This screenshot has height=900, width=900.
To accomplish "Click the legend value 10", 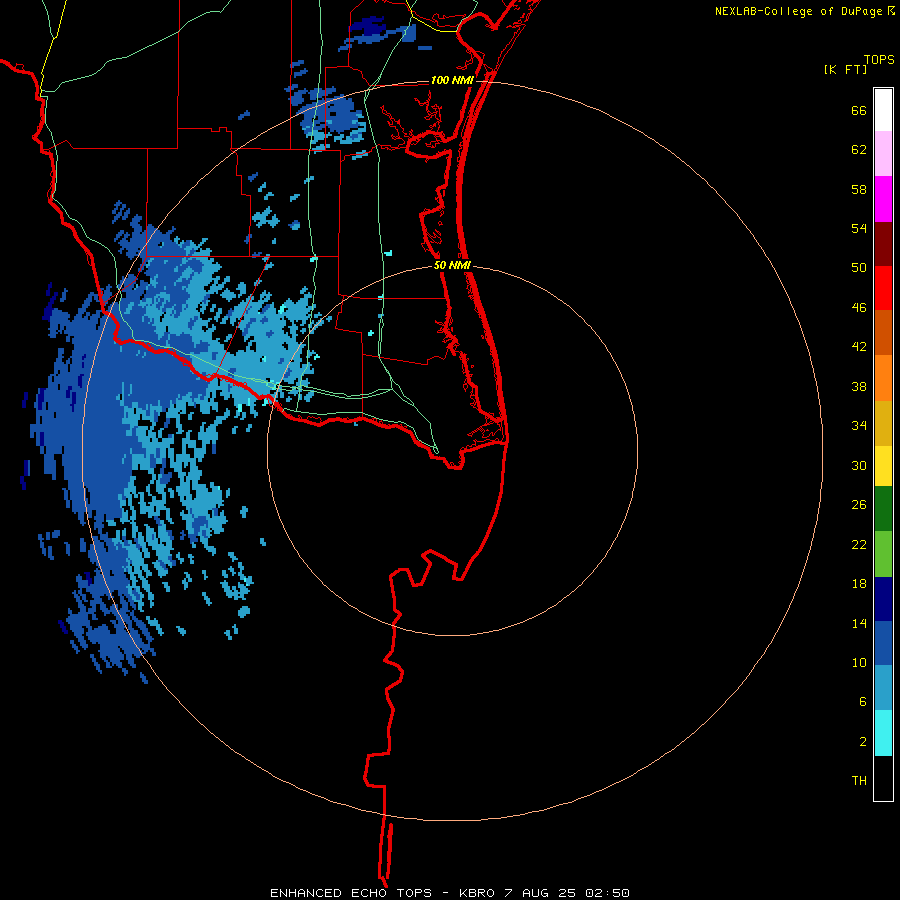I will (x=859, y=662).
